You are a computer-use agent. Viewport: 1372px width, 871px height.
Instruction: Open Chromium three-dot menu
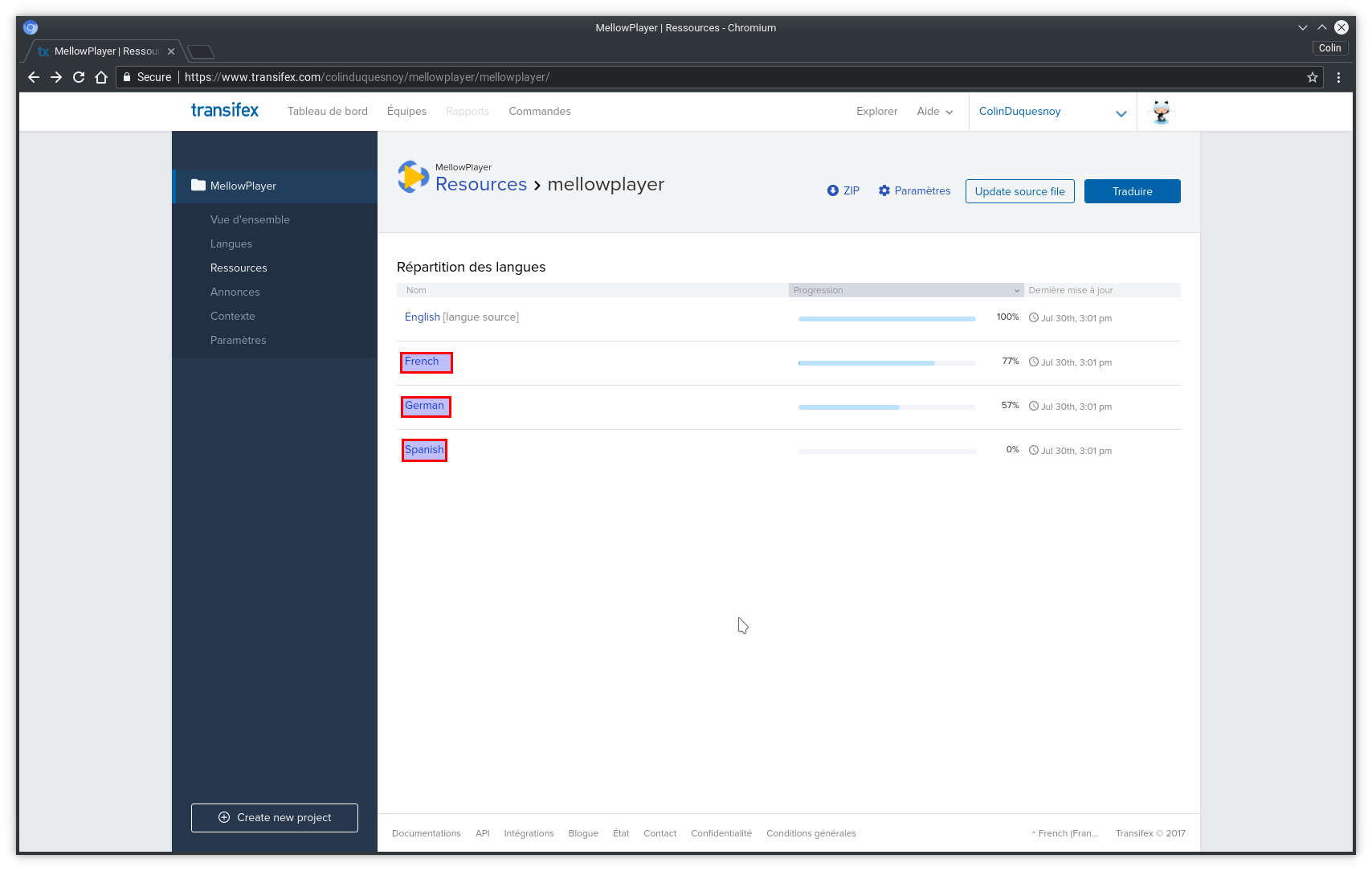(x=1338, y=77)
